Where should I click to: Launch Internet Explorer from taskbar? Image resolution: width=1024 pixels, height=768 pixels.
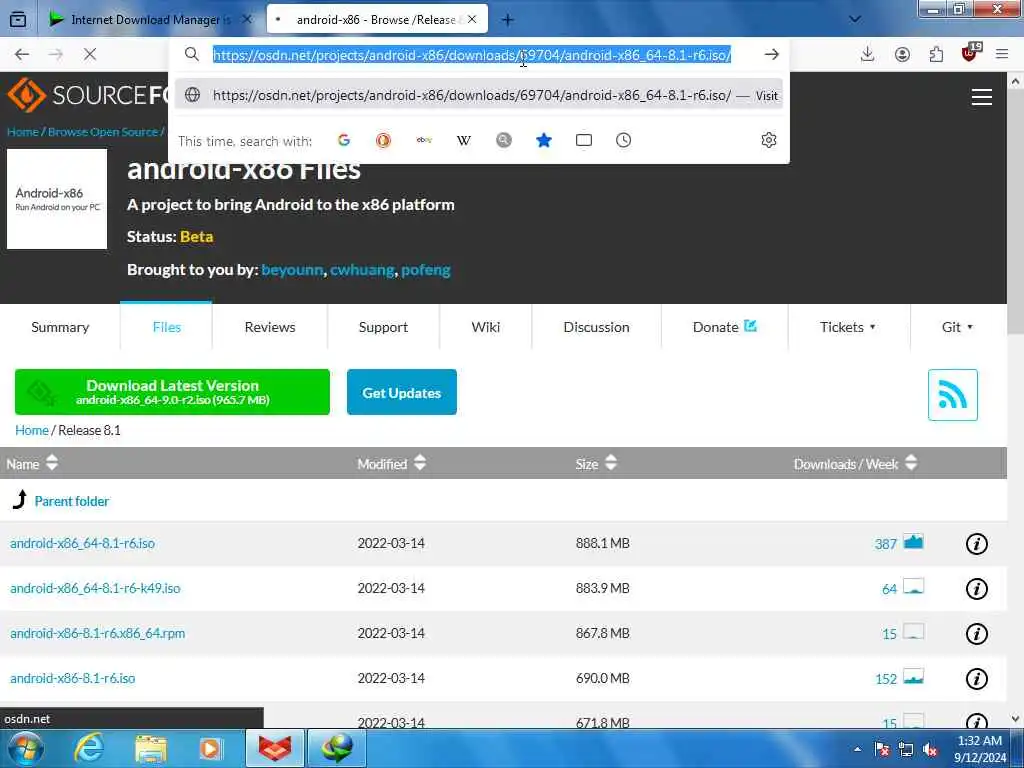point(89,748)
